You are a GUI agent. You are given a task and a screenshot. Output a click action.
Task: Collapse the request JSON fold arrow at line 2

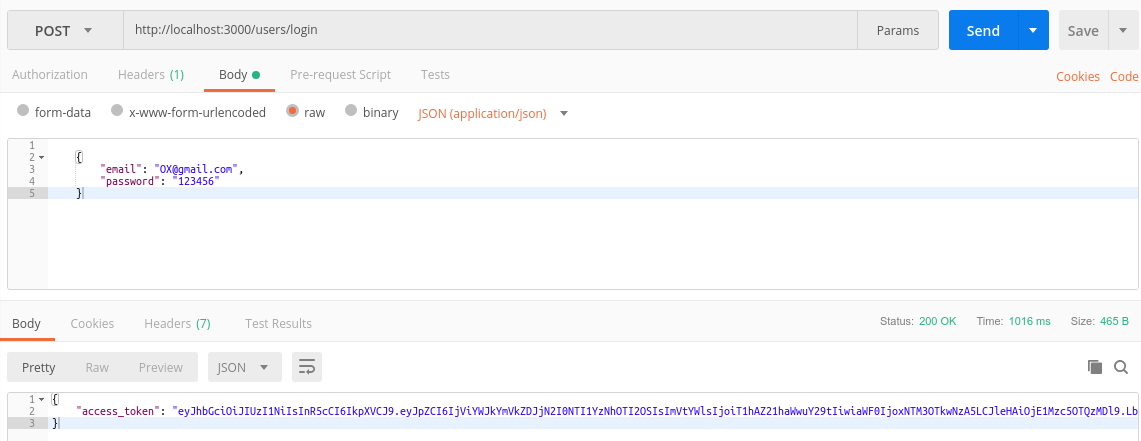point(41,157)
